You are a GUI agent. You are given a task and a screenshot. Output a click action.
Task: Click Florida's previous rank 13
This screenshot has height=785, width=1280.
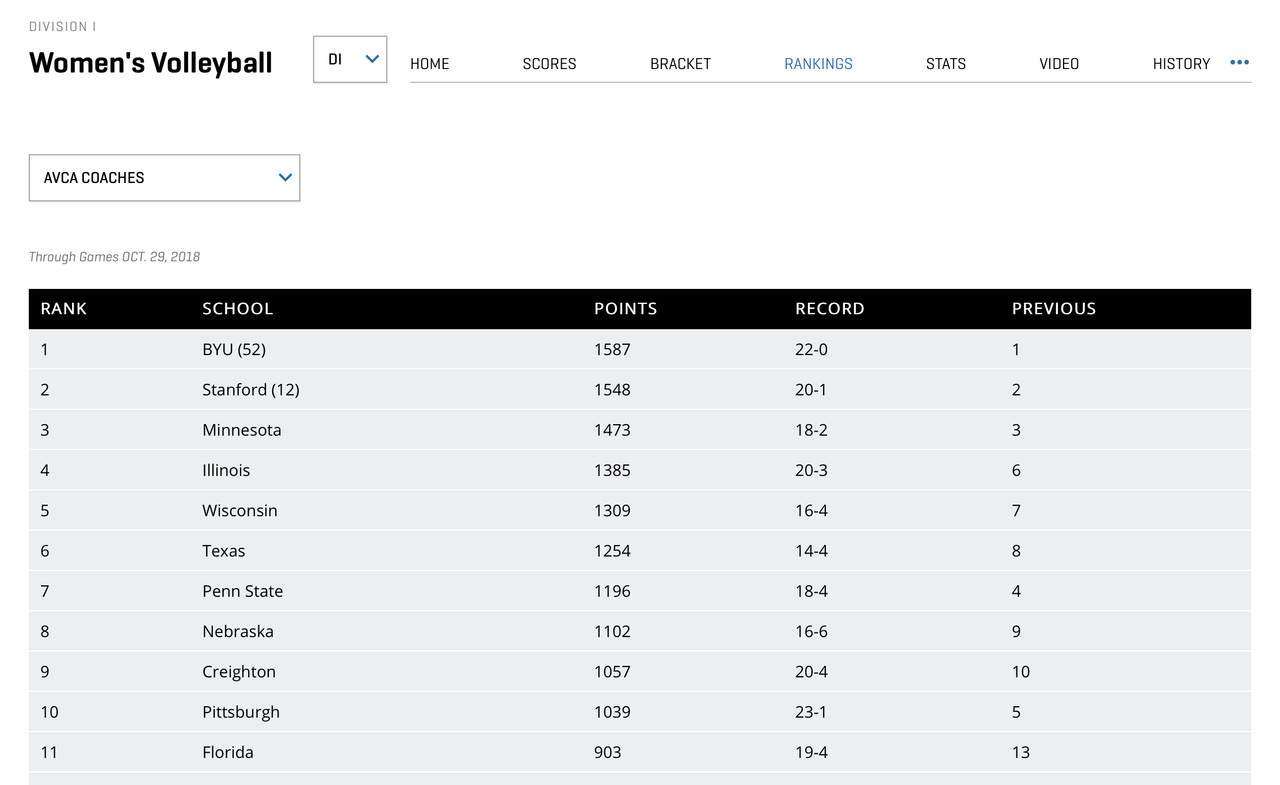pos(1021,752)
